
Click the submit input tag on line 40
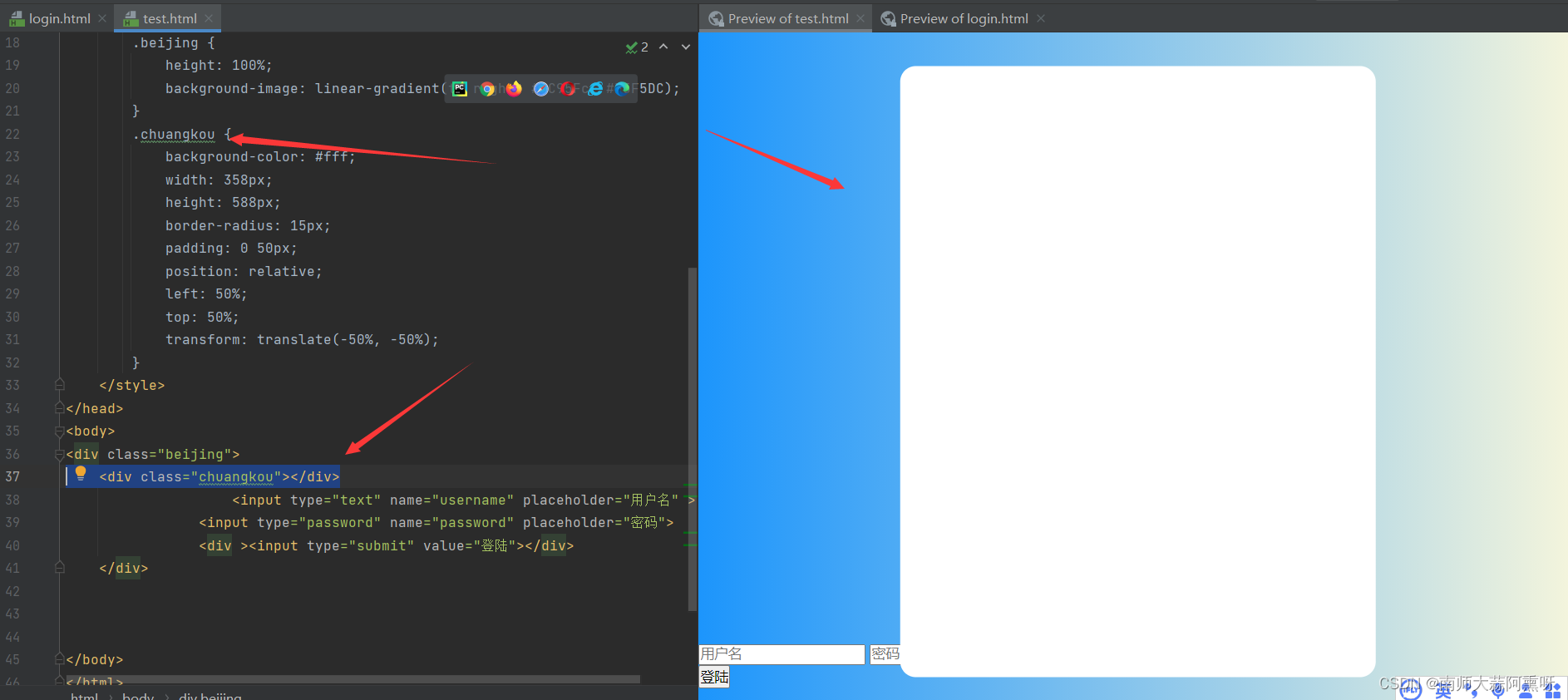(x=387, y=546)
